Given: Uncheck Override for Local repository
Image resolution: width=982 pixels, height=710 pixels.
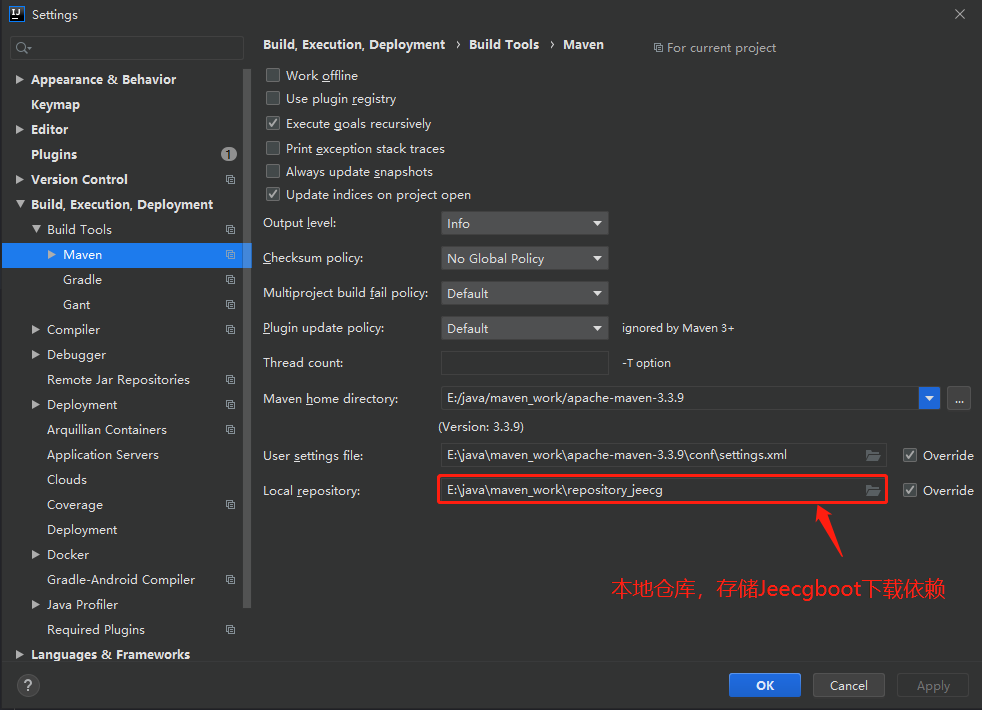Looking at the screenshot, I should (x=910, y=490).
